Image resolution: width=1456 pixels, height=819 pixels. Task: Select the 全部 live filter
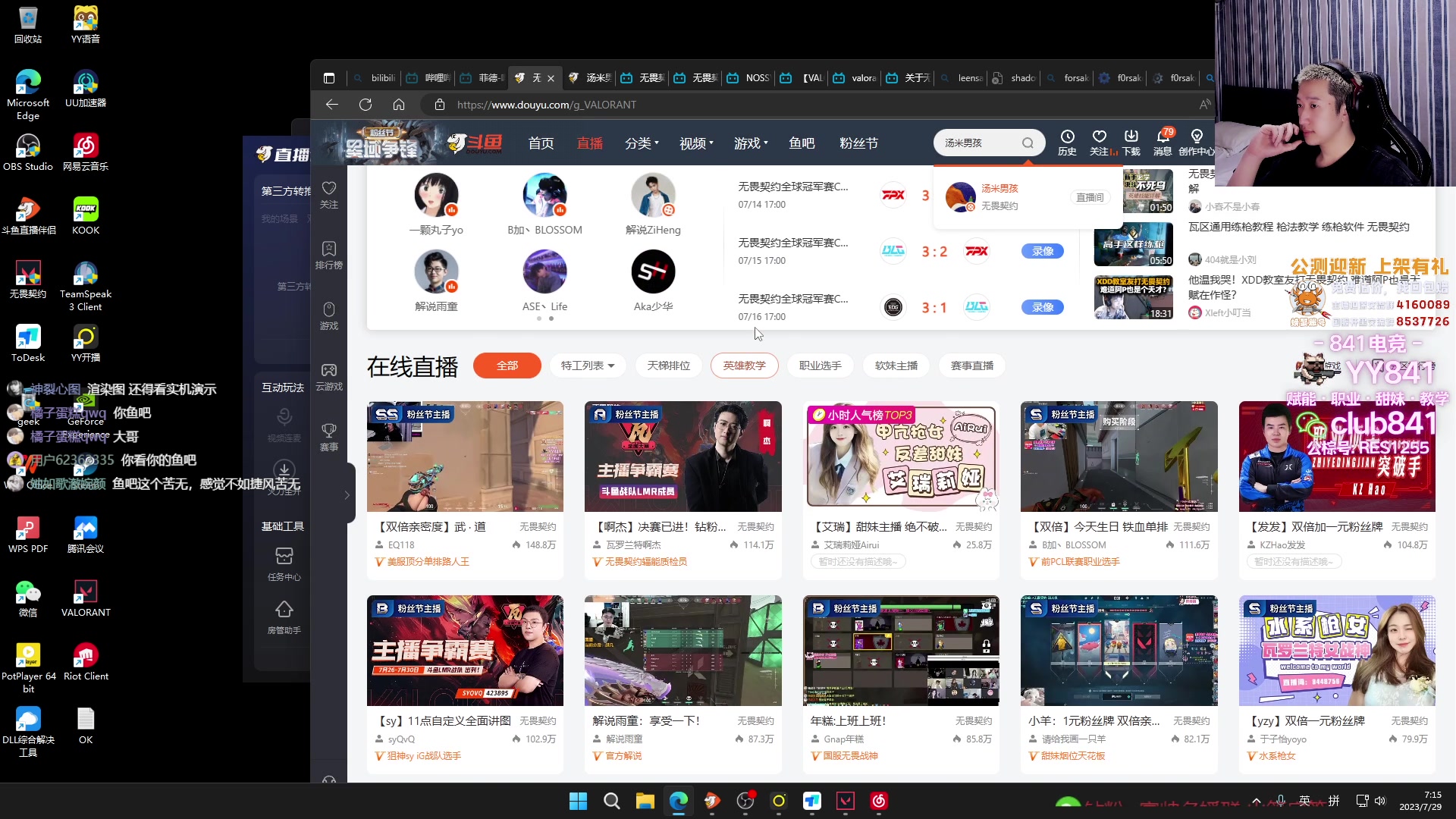[507, 366]
